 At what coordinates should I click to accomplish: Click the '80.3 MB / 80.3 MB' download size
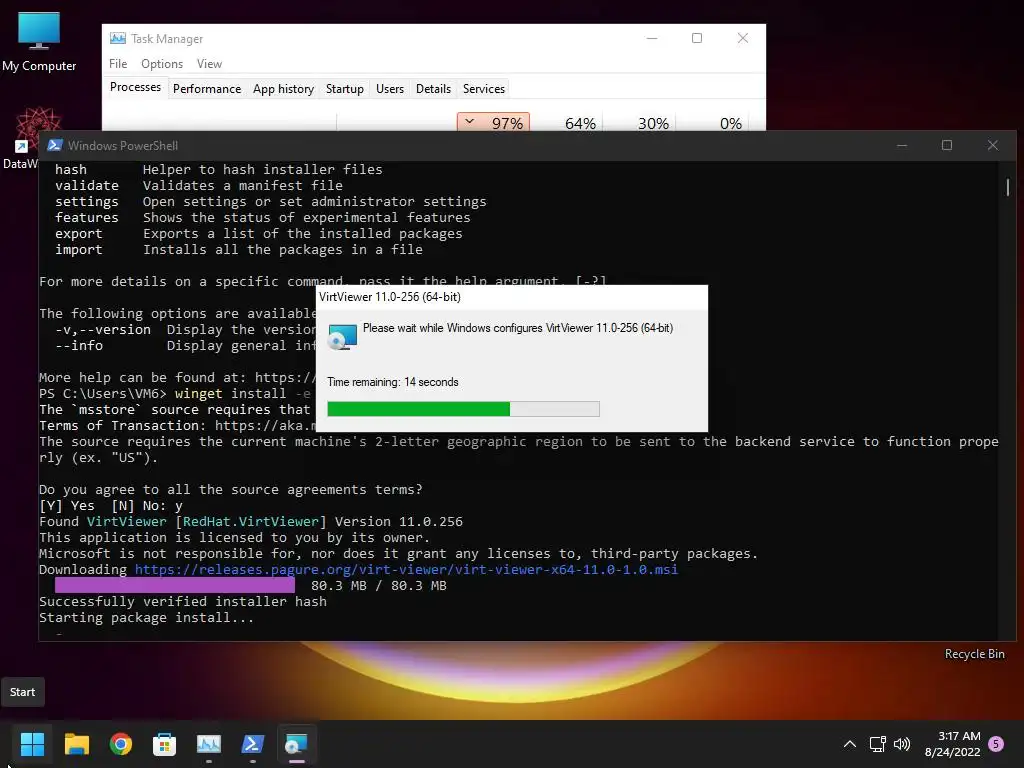[x=379, y=586]
